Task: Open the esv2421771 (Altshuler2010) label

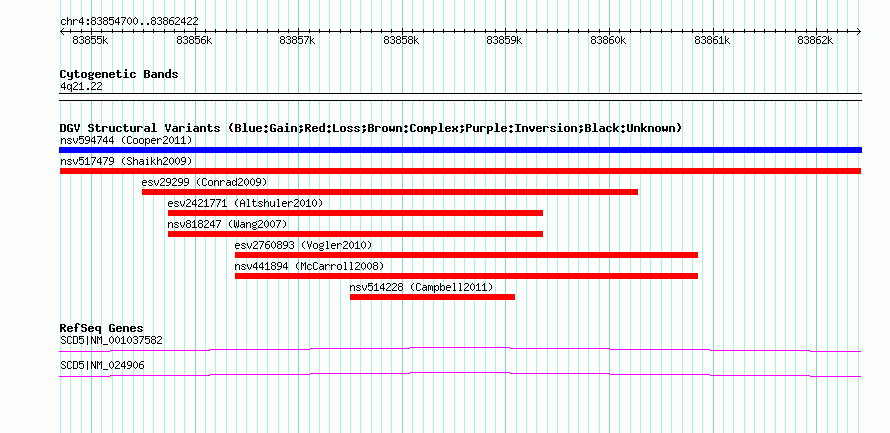Action: tap(245, 203)
